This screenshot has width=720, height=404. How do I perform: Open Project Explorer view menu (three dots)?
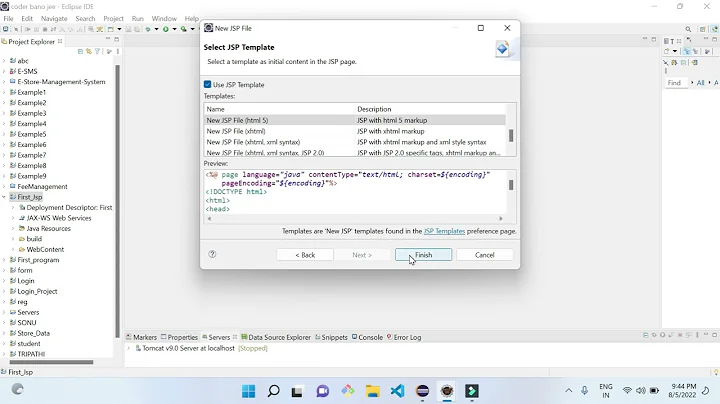click(x=118, y=51)
